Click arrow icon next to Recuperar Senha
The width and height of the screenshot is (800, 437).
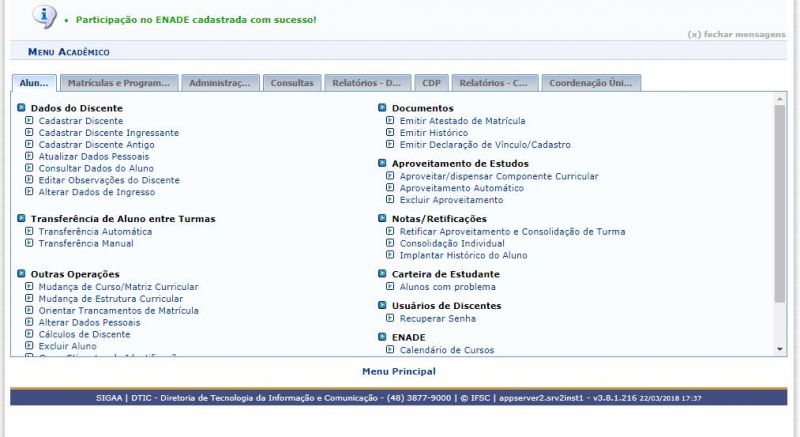coord(390,318)
